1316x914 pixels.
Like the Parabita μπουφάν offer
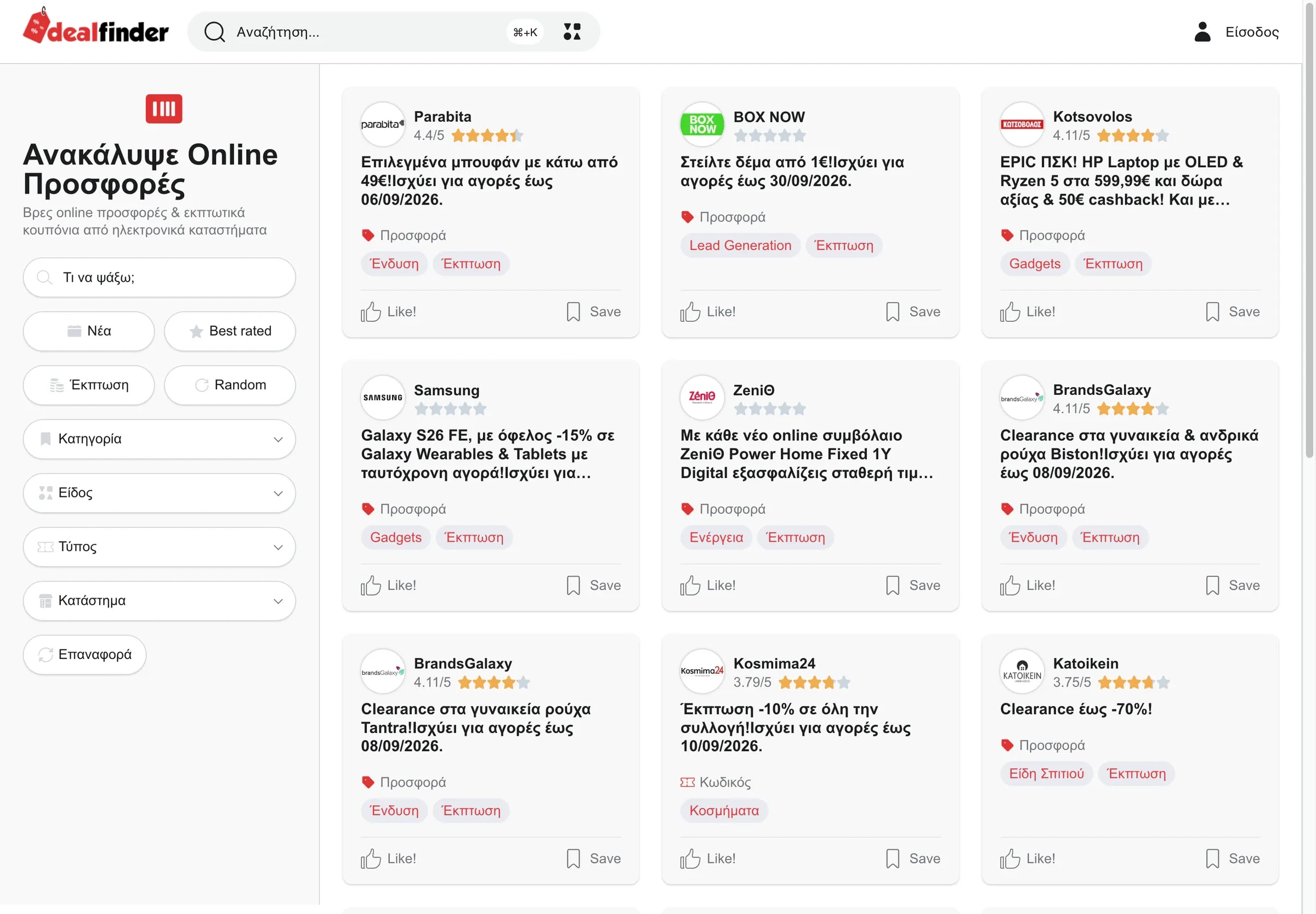[x=388, y=312]
